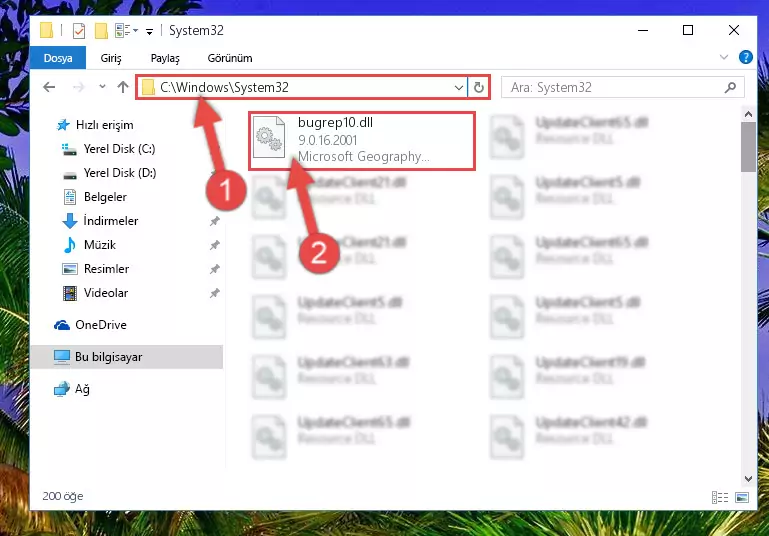
Task: Click the 200 öğe status text
Action: point(63,496)
